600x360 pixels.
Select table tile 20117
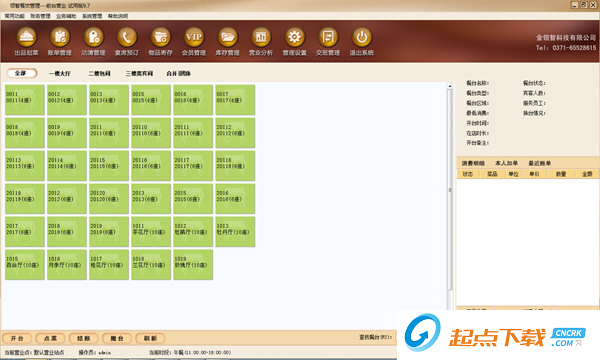pyautogui.click(x=193, y=166)
